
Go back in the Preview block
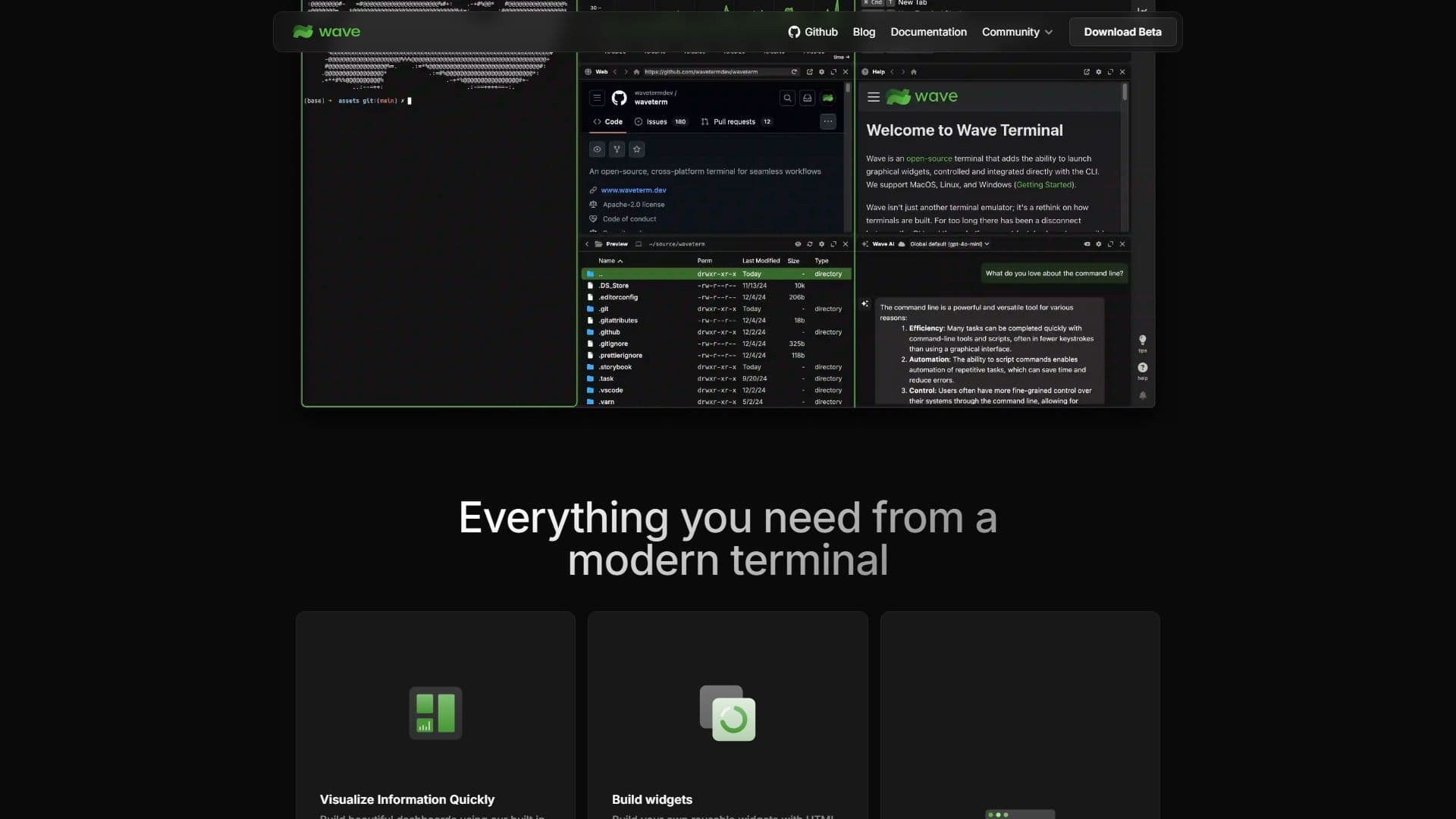587,244
